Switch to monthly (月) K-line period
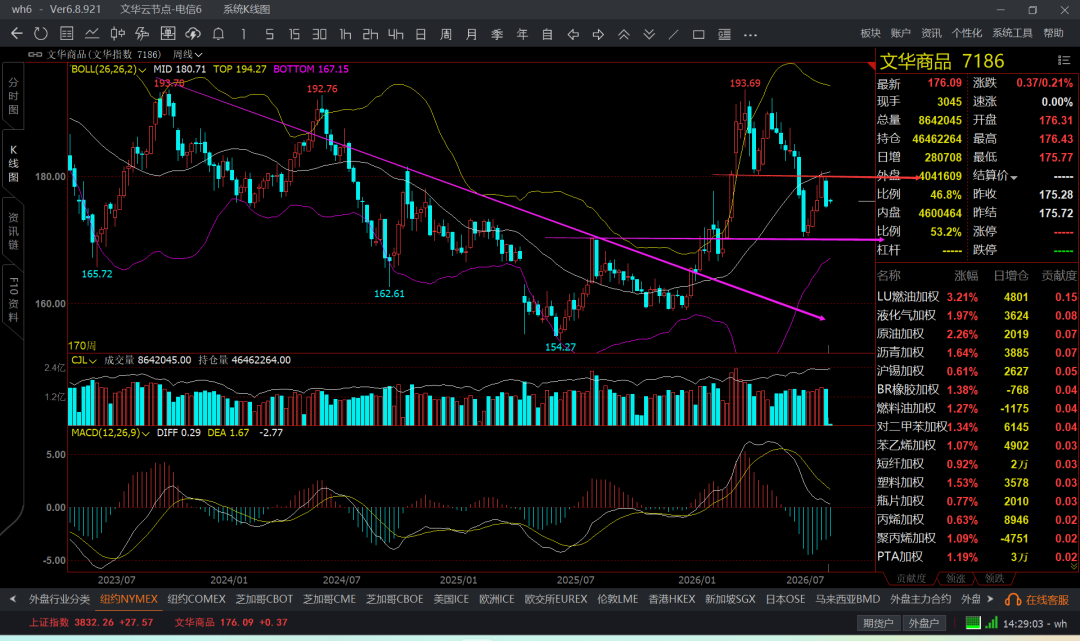 click(472, 34)
